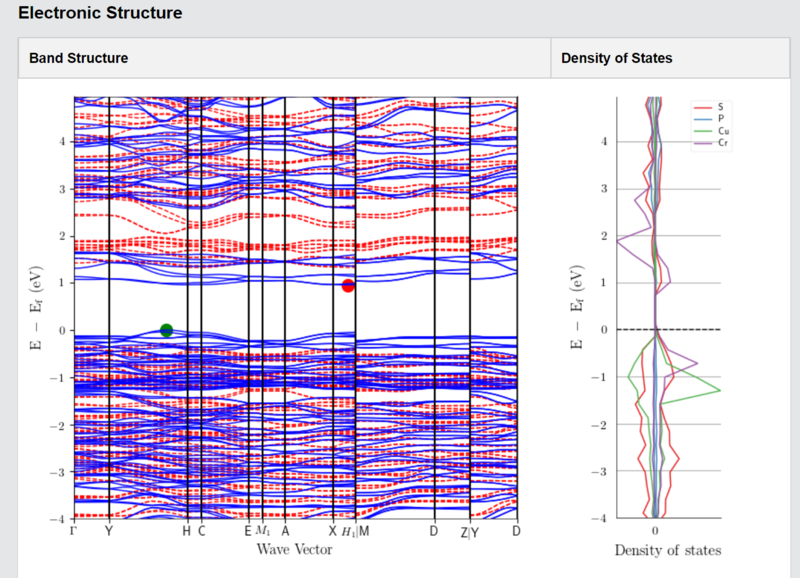
Task: Click the green Cu legend line swatch
Action: click(703, 131)
